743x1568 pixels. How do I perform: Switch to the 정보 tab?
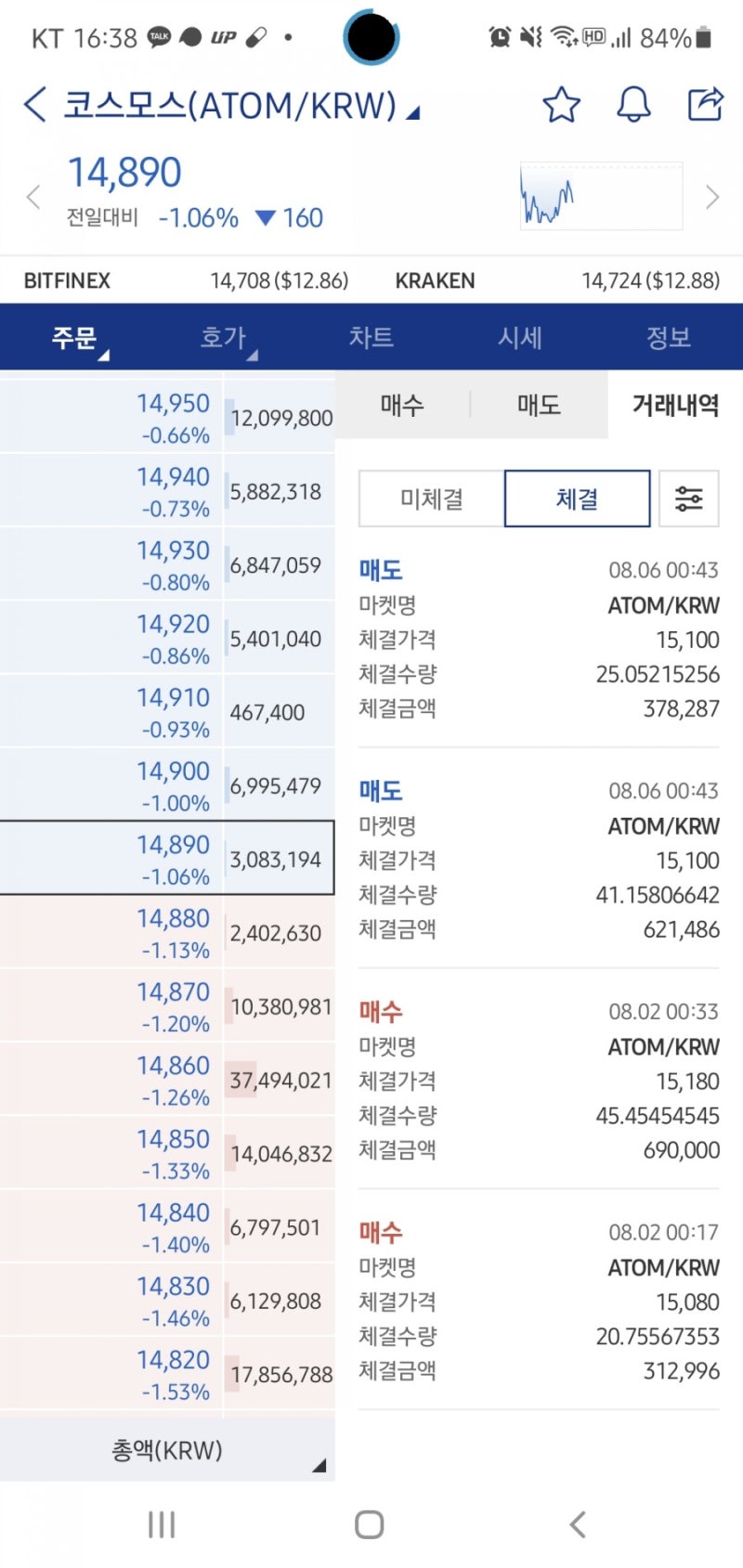[669, 337]
